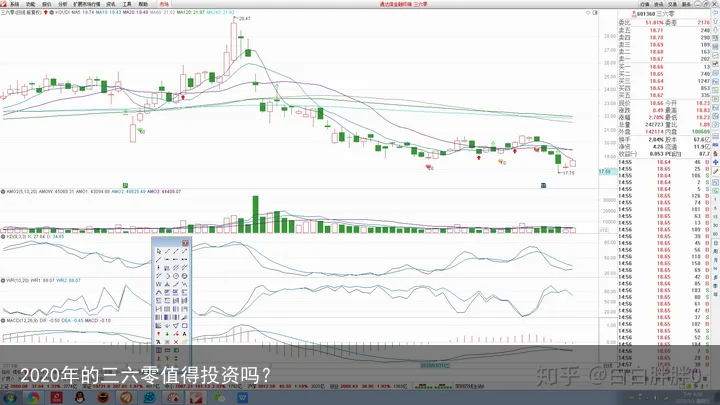Open the 分析 menu
720x405 pixels.
(x=63, y=4)
